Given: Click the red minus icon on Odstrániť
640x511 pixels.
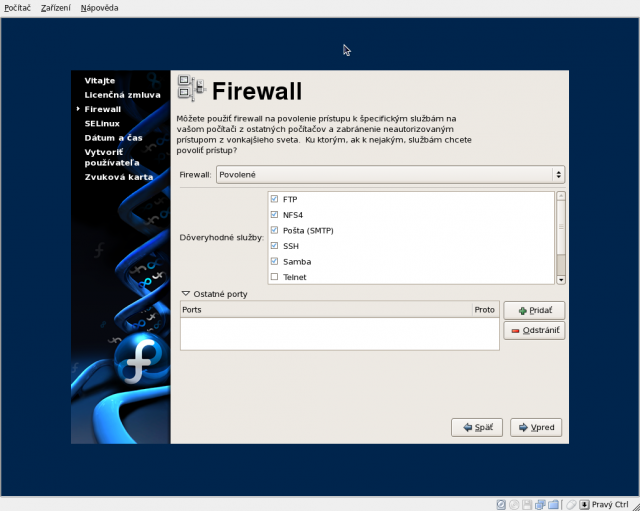Looking at the screenshot, I should pyautogui.click(x=516, y=331).
